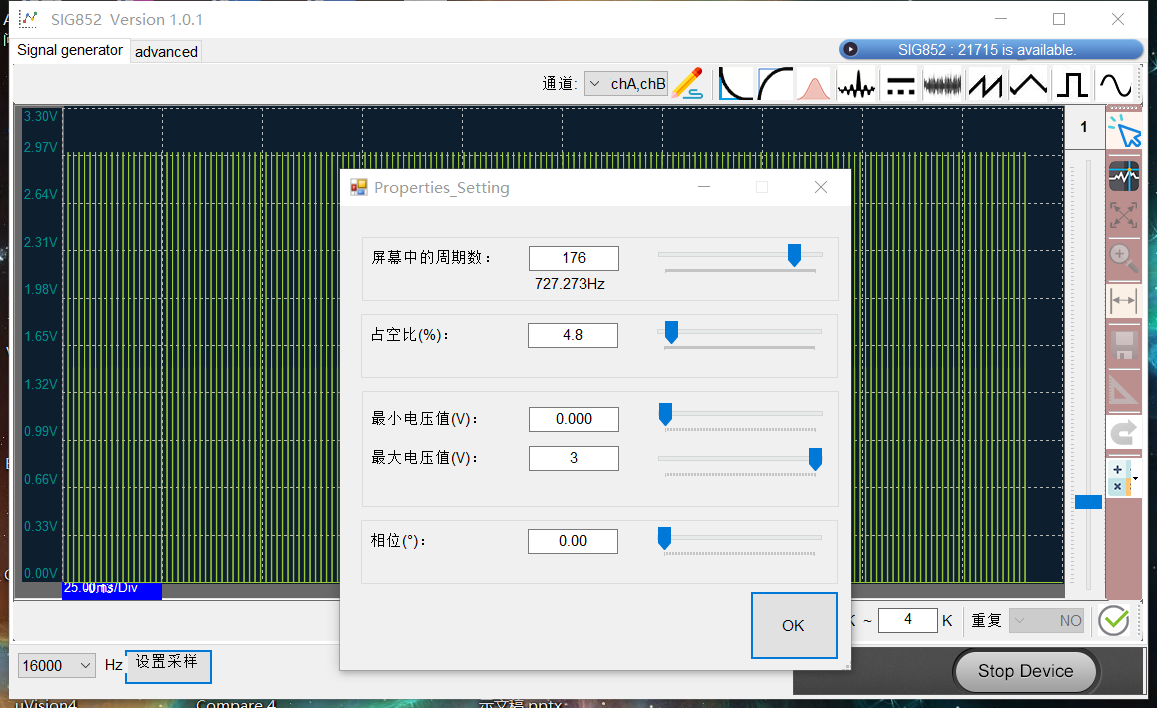Select the noise waveform icon

943,84
